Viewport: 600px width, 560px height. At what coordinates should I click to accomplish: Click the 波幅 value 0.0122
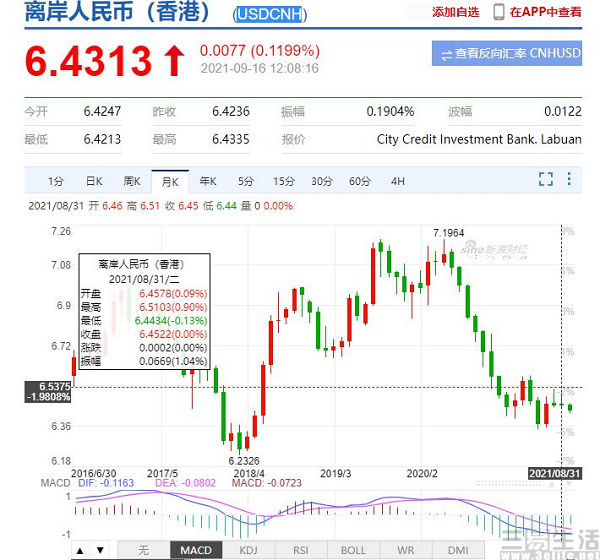tap(563, 111)
